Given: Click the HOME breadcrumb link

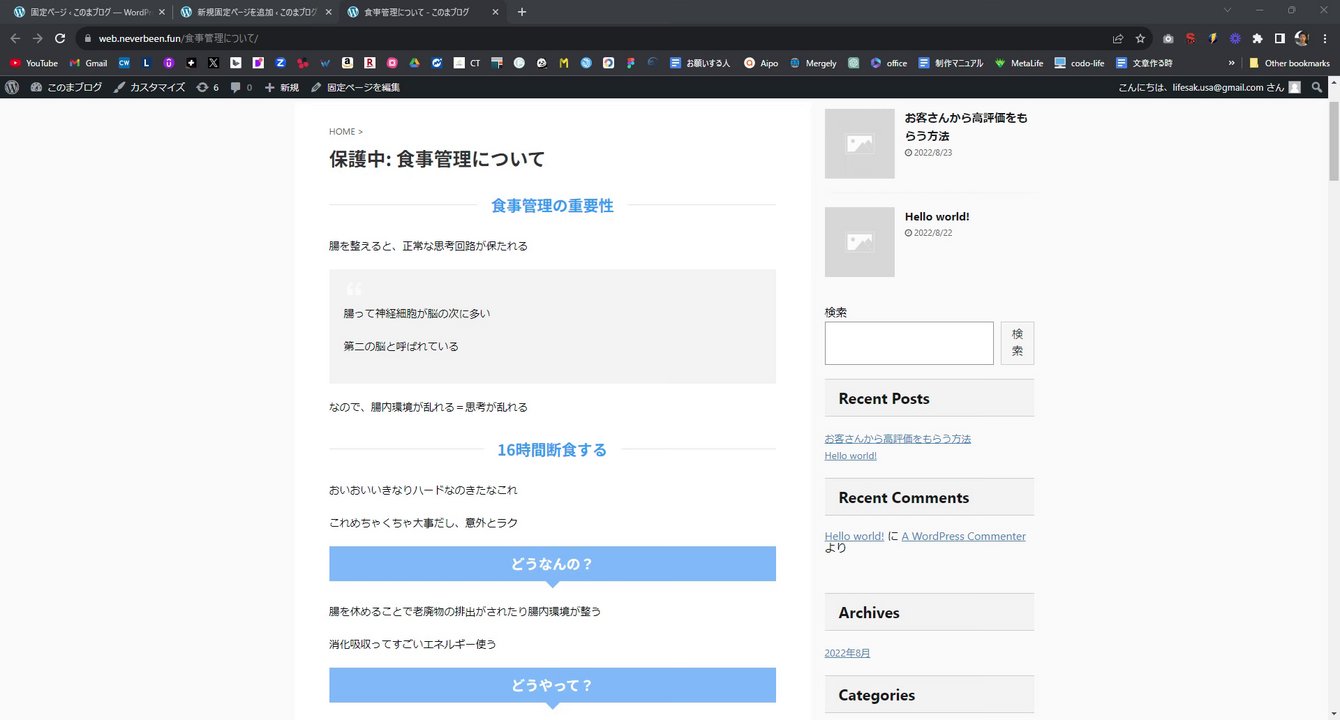Looking at the screenshot, I should coord(342,132).
